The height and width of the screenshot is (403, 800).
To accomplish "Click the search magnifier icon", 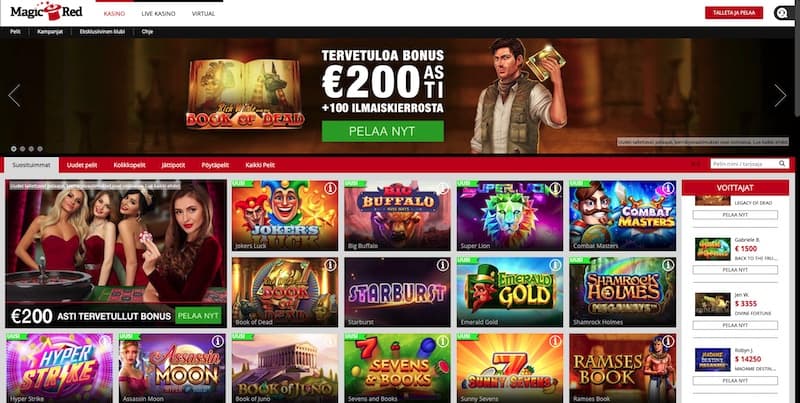I will tap(782, 164).
